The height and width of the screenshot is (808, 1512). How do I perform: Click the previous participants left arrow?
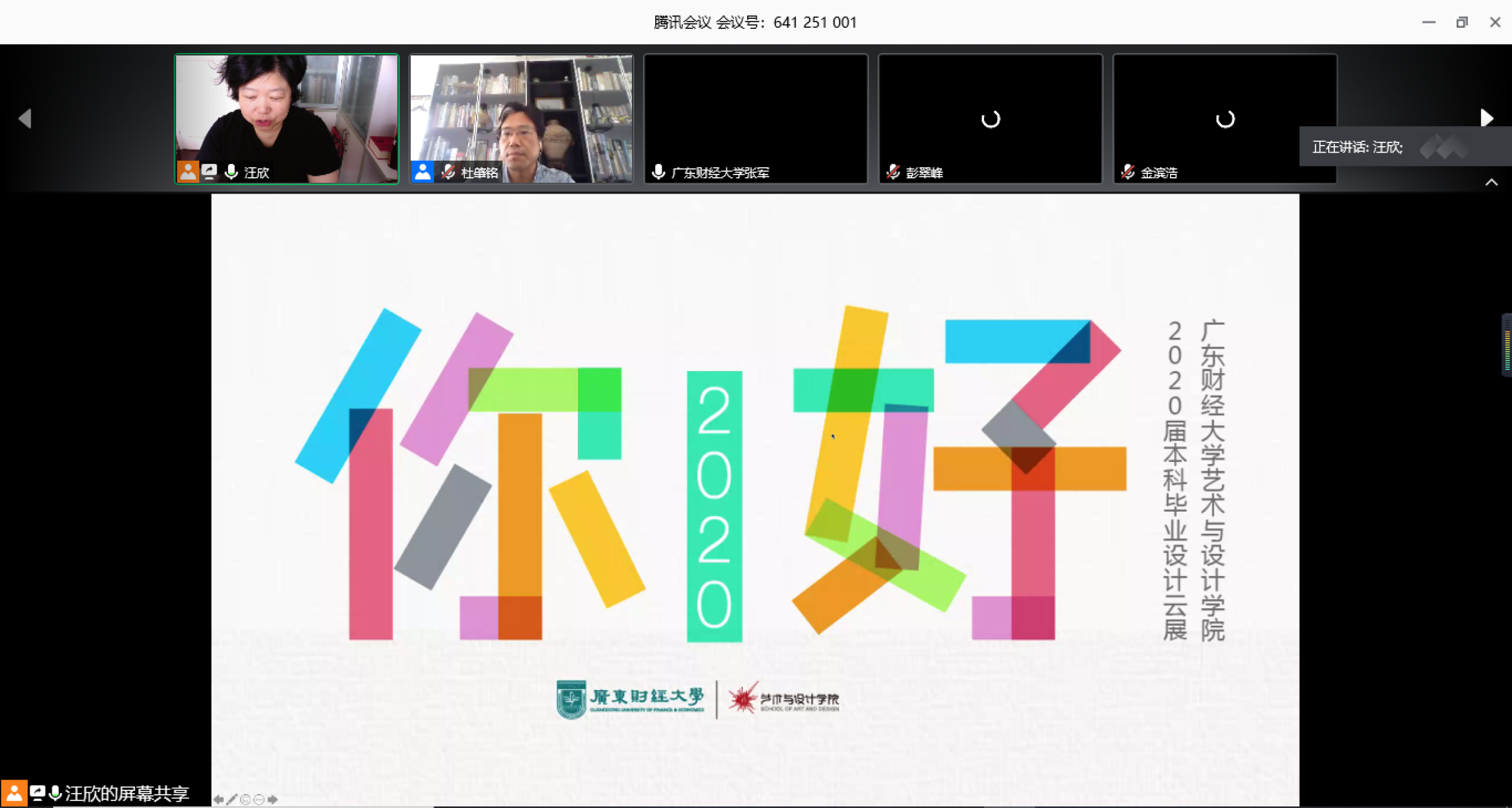[25, 118]
